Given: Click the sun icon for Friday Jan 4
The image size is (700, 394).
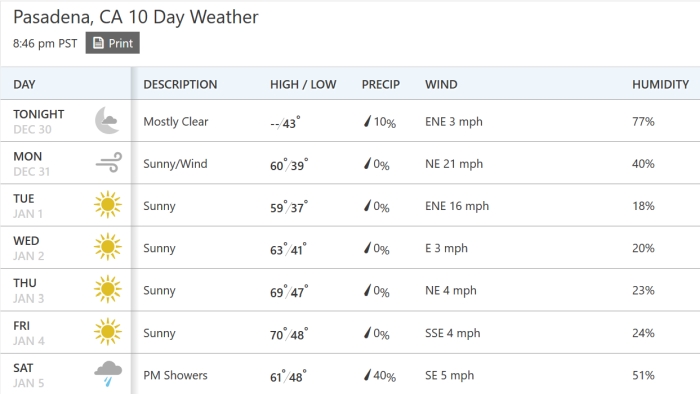Looking at the screenshot, I should (108, 332).
